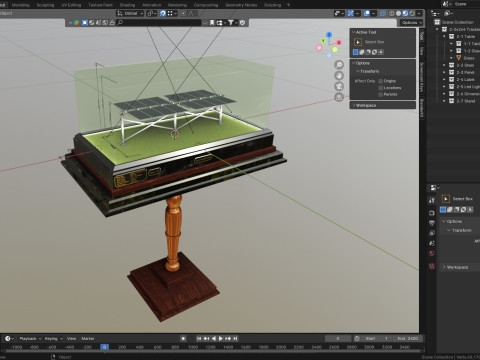480x360 pixels.
Task: Toggle X-ray mode button
Action: coord(383,13)
